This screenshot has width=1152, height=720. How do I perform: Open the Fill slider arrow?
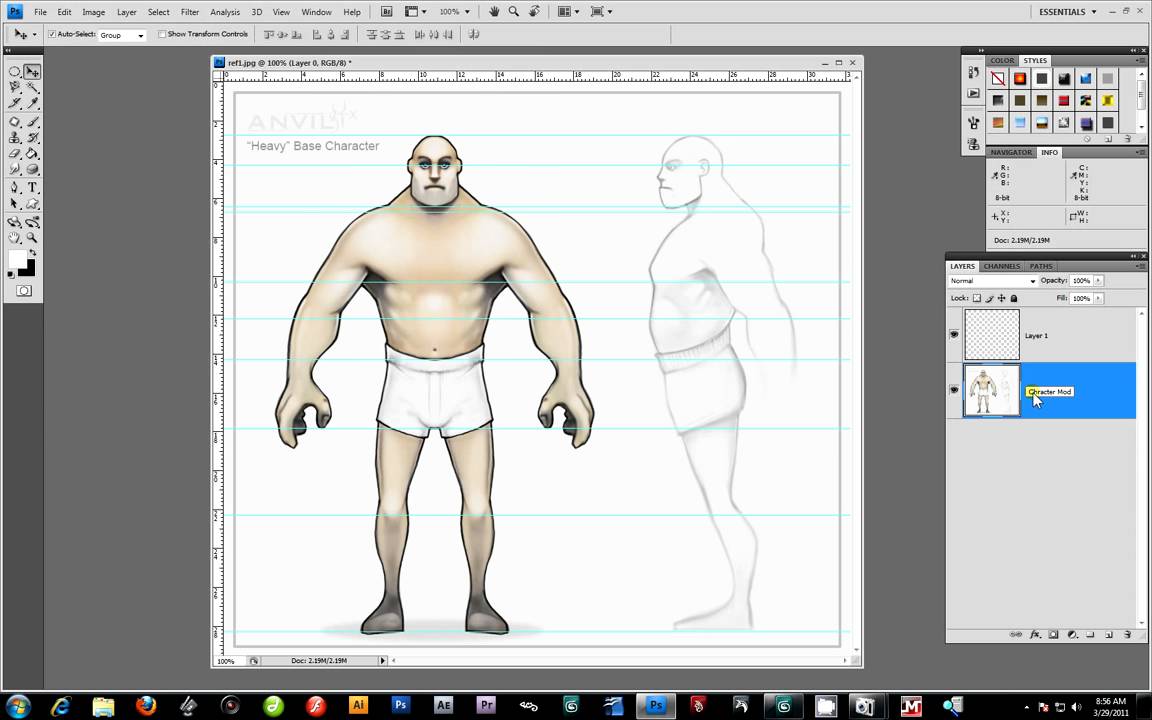tap(1098, 298)
